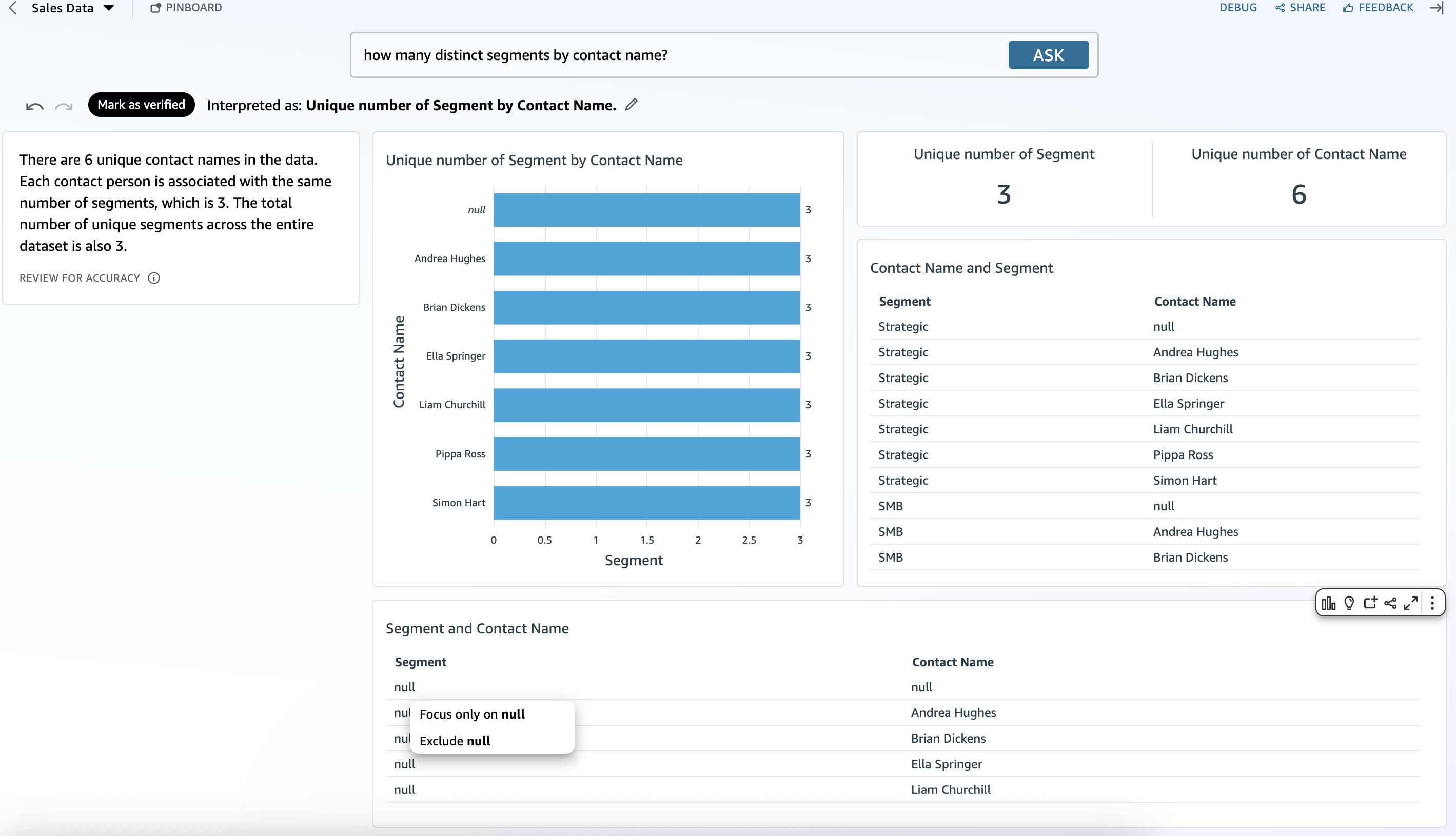1456x836 pixels.
Task: Expand the visual with diagonal arrows icon
Action: (1411, 603)
